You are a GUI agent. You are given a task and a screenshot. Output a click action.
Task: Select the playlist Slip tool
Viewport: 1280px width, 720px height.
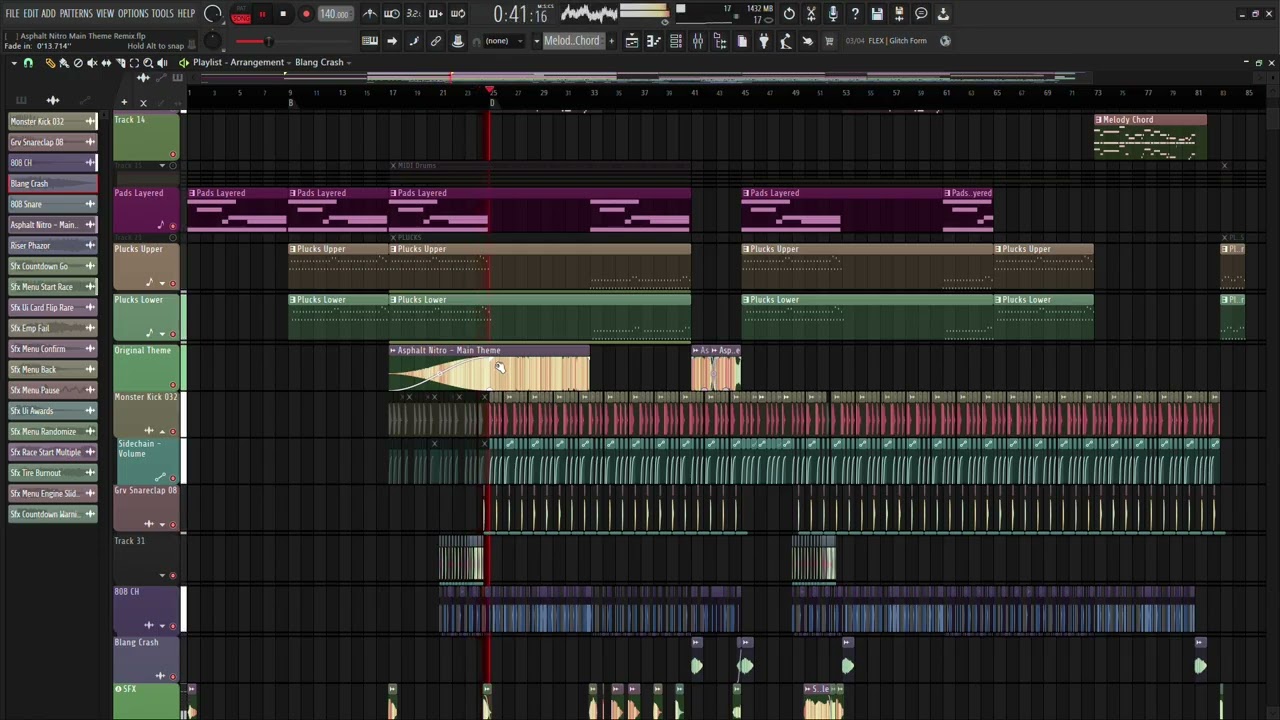106,63
